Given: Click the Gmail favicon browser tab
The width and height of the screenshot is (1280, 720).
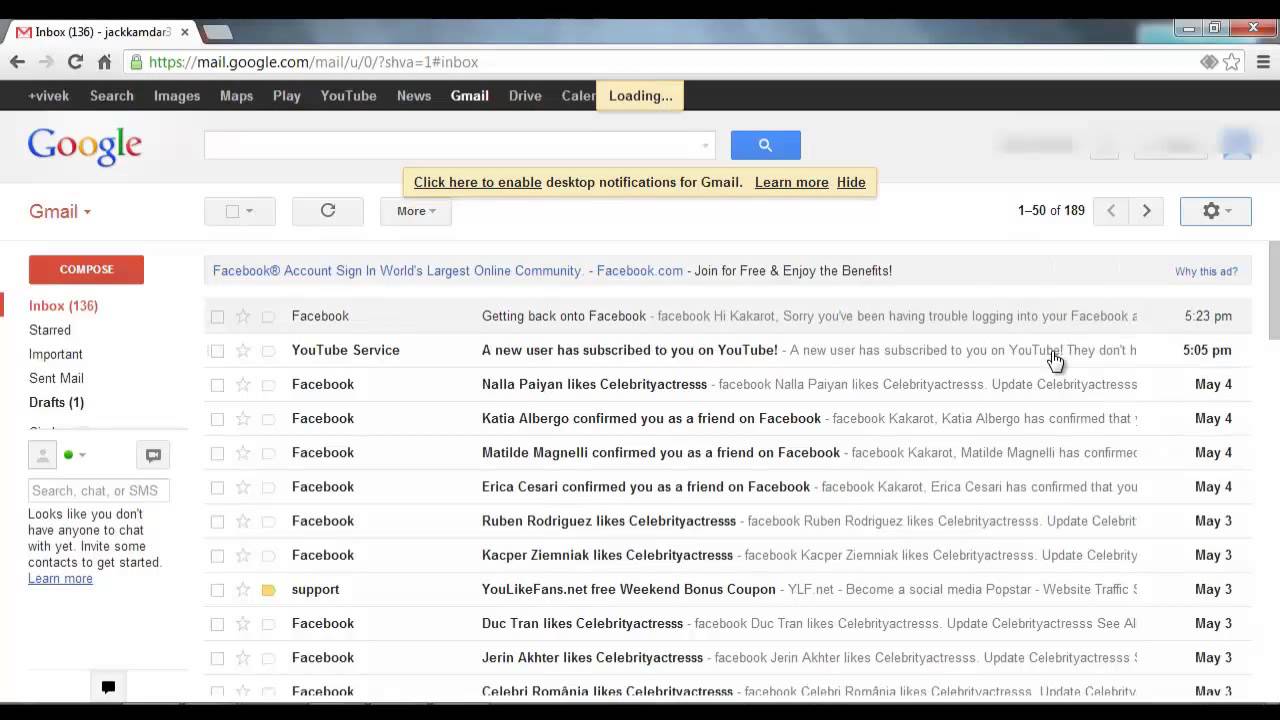Looking at the screenshot, I should [x=24, y=32].
